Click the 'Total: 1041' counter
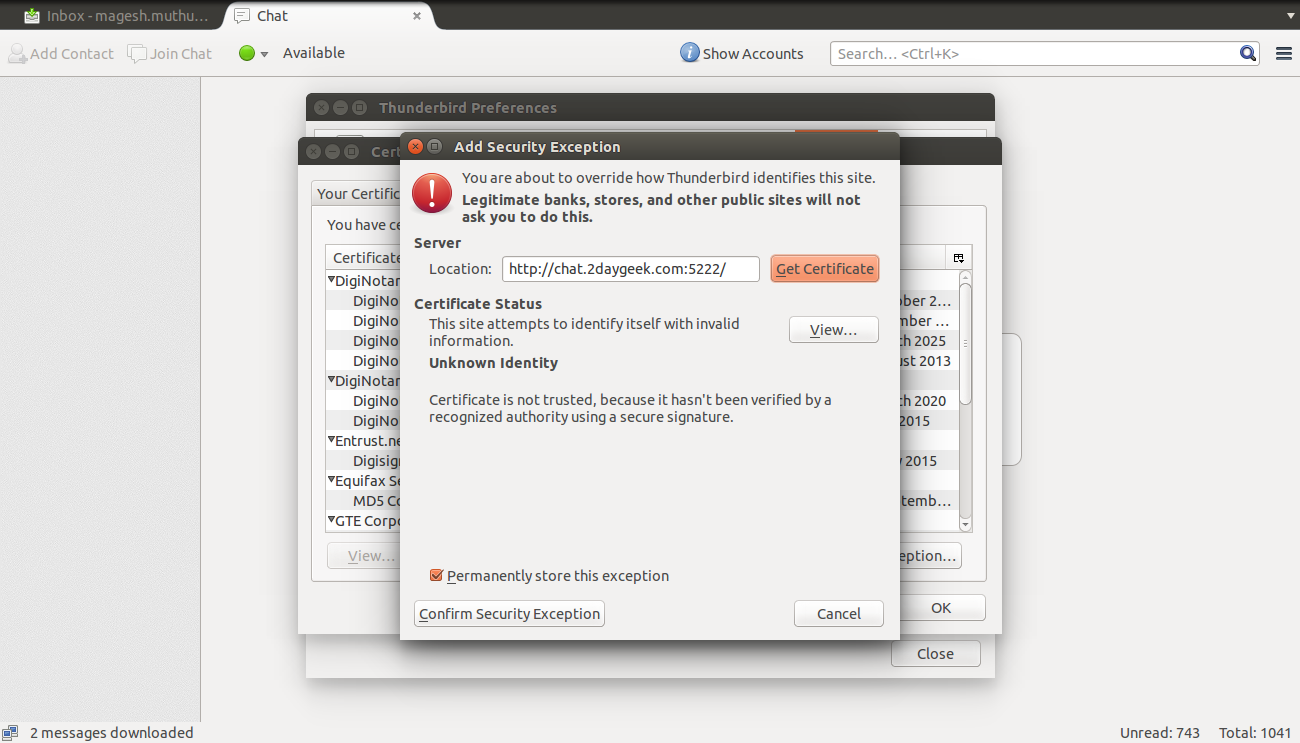Viewport: 1300px width, 743px height. [1255, 733]
